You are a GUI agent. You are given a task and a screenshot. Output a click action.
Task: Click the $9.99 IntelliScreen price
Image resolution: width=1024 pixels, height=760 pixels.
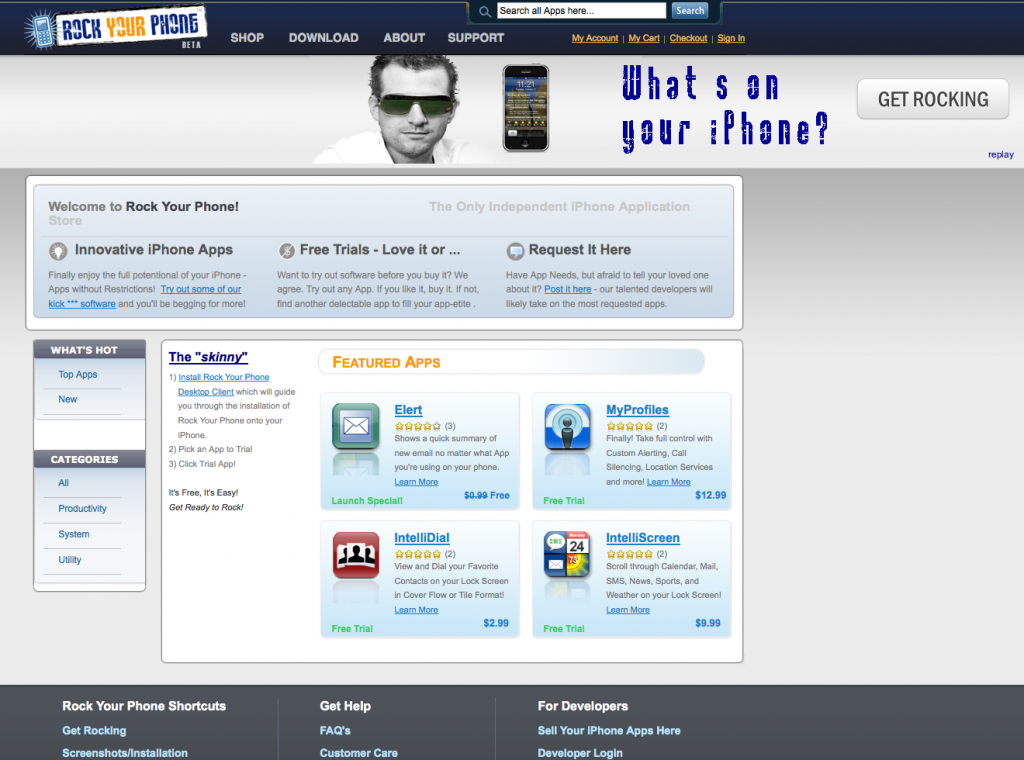[x=708, y=623]
